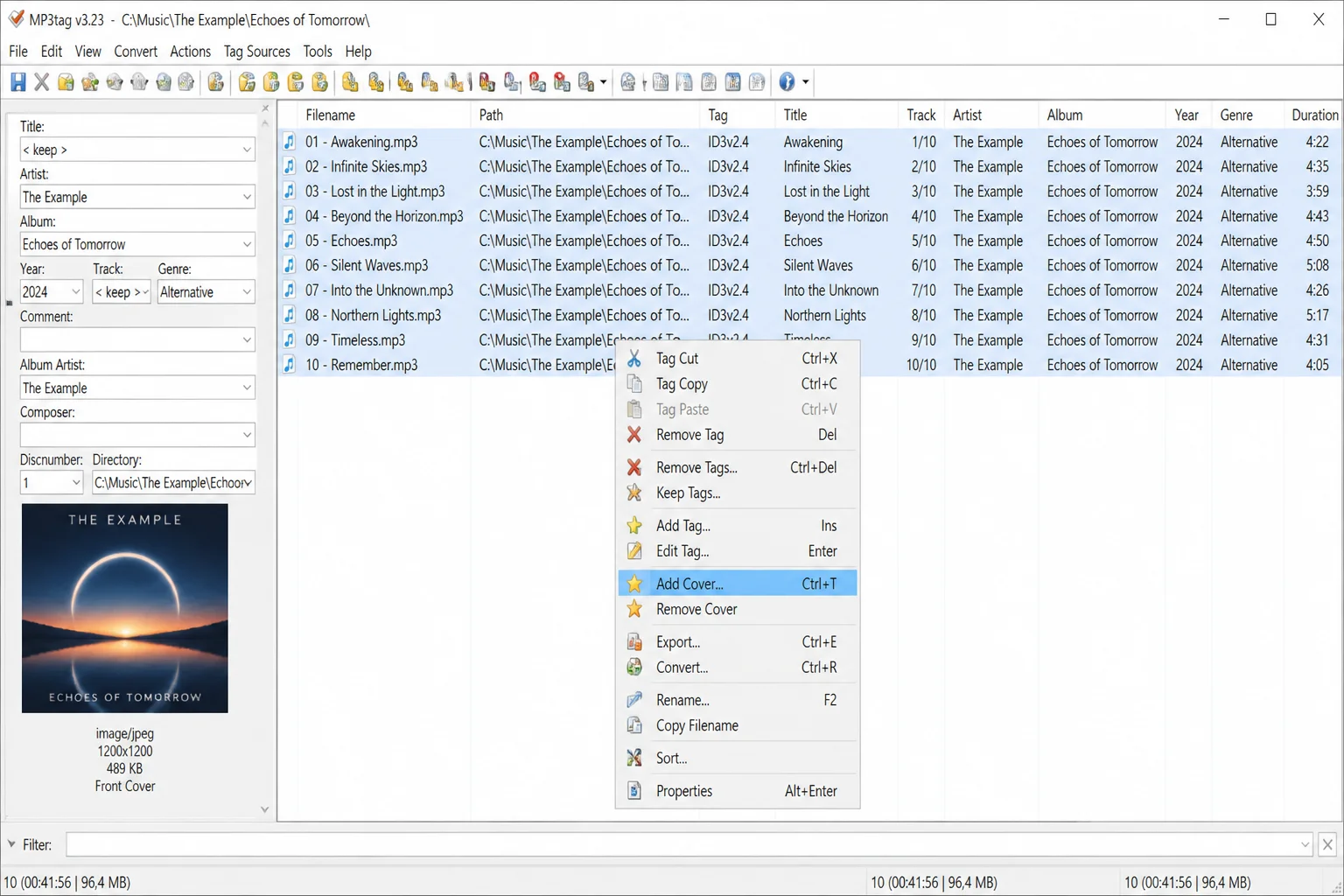Click the icon beside Export...
Viewport: 1344px width, 896px height.
634,642
